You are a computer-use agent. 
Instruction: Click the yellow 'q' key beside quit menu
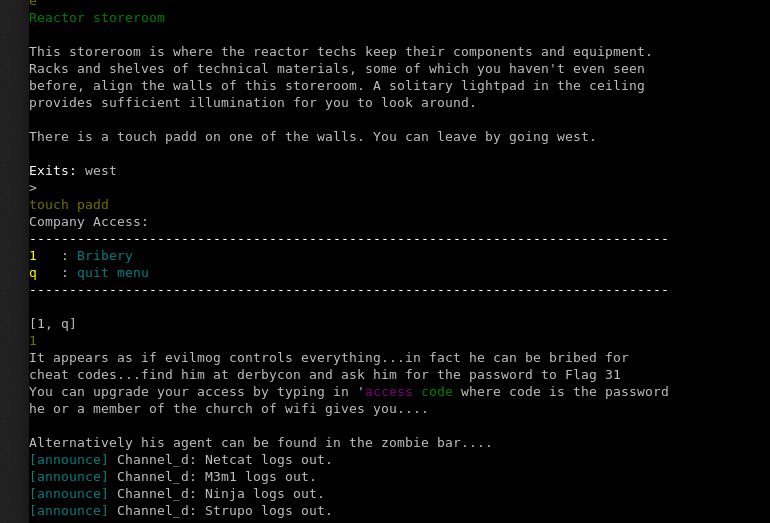point(33,273)
